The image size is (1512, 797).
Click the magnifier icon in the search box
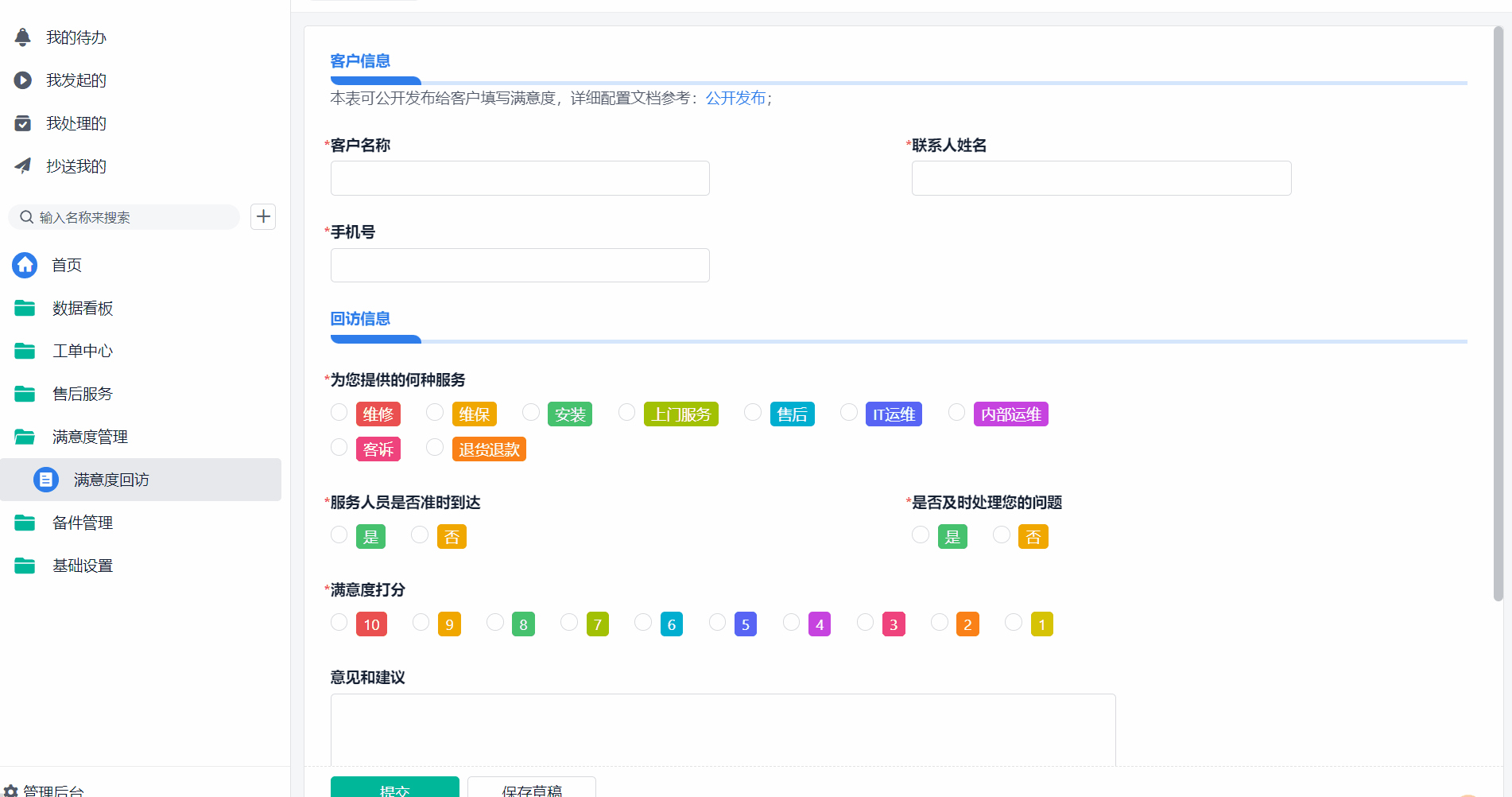pos(27,217)
